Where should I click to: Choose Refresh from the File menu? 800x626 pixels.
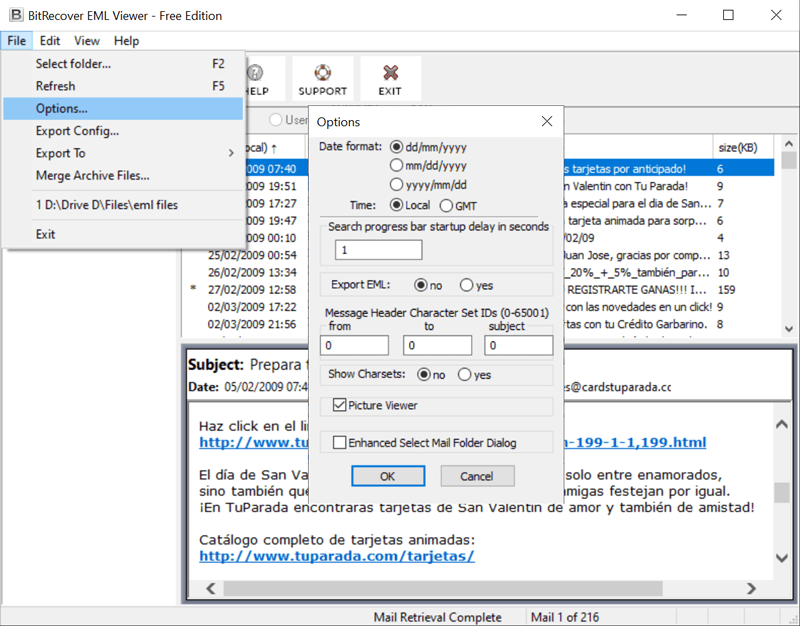click(123, 86)
